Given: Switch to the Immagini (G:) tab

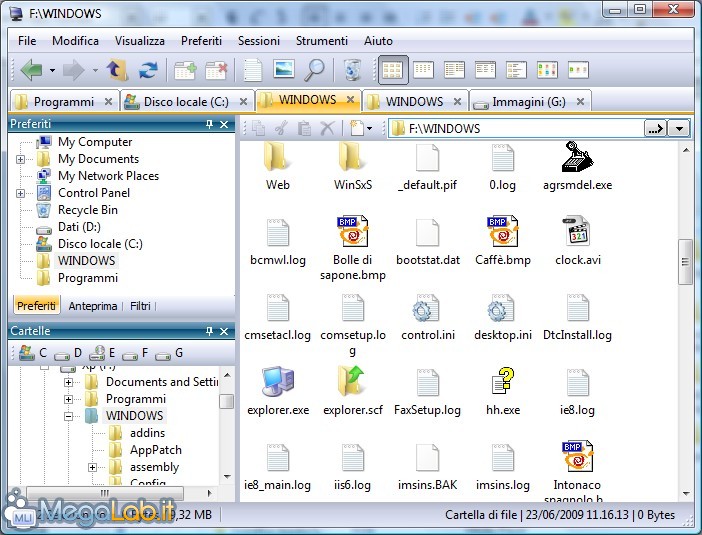Looking at the screenshot, I should (529, 102).
